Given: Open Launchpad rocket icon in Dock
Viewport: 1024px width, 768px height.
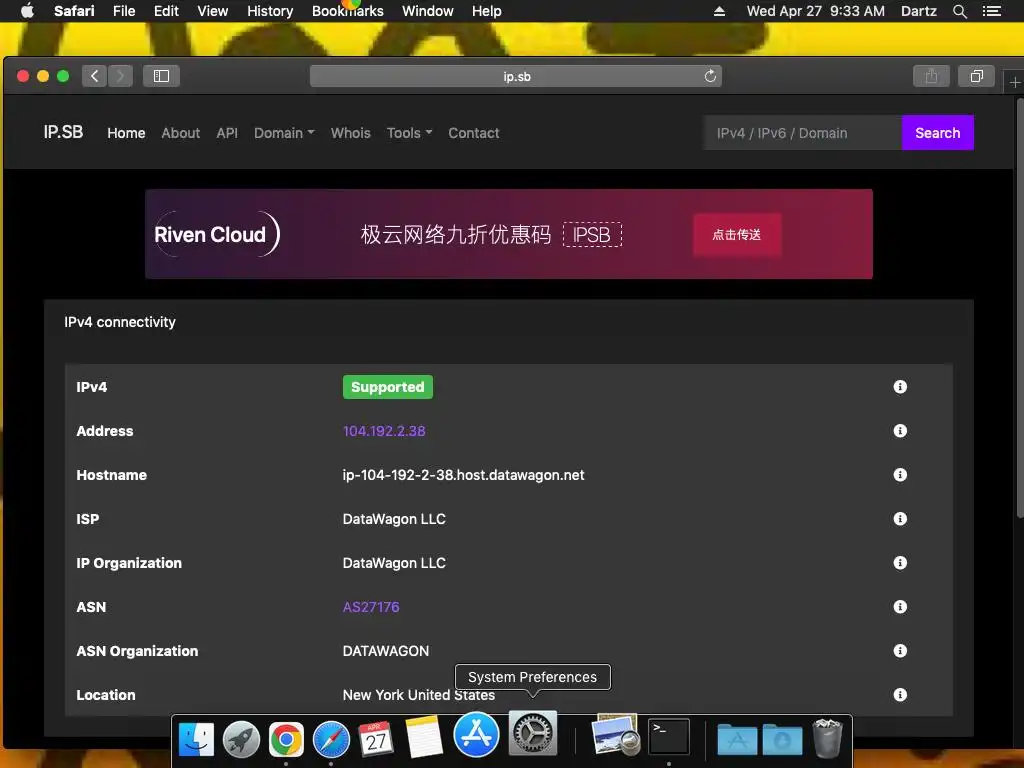Looking at the screenshot, I should point(241,739).
